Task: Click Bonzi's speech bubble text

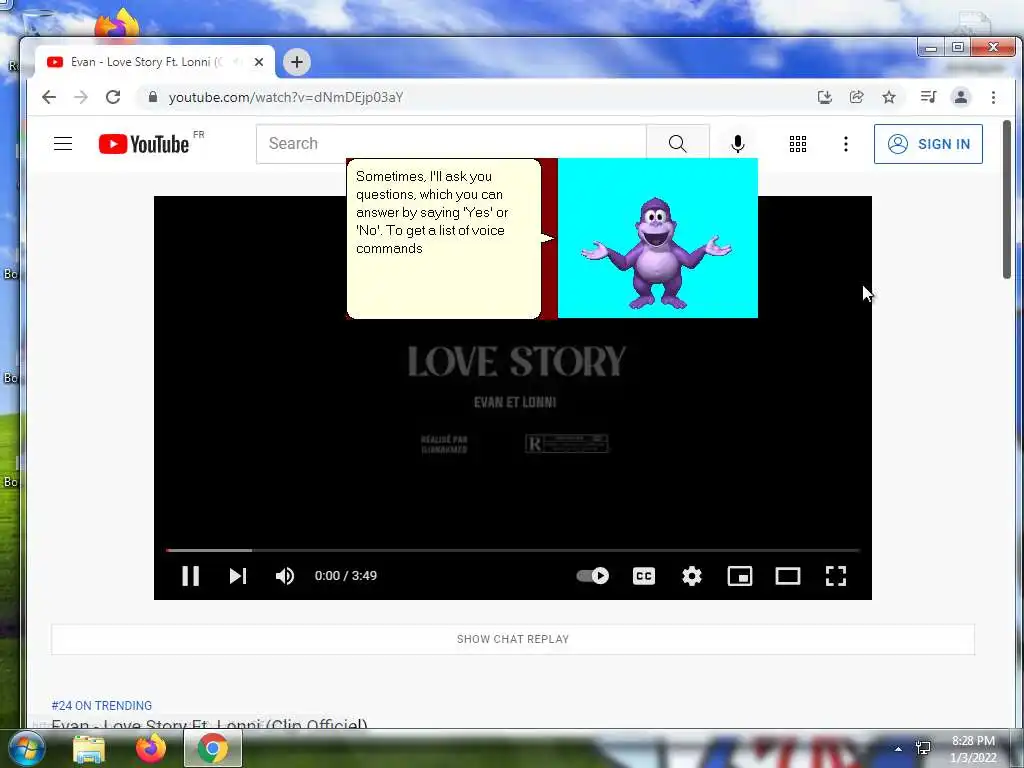Action: 432,212
